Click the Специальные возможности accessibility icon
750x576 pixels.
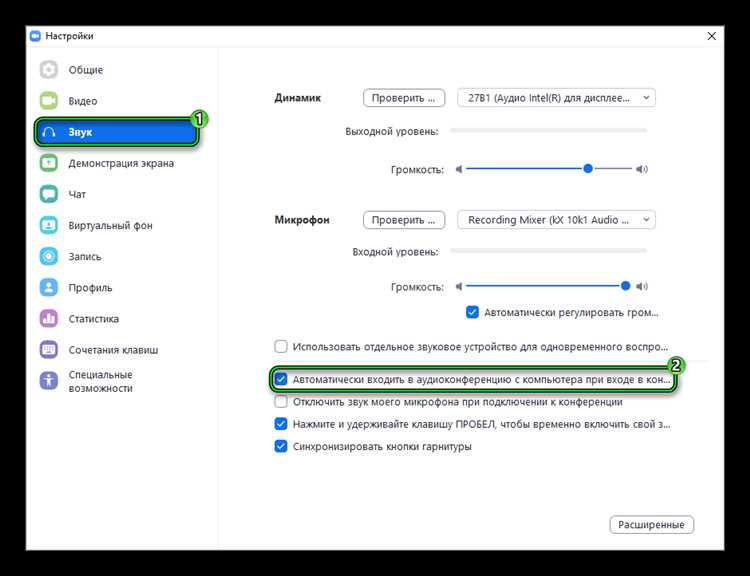pyautogui.click(x=49, y=381)
